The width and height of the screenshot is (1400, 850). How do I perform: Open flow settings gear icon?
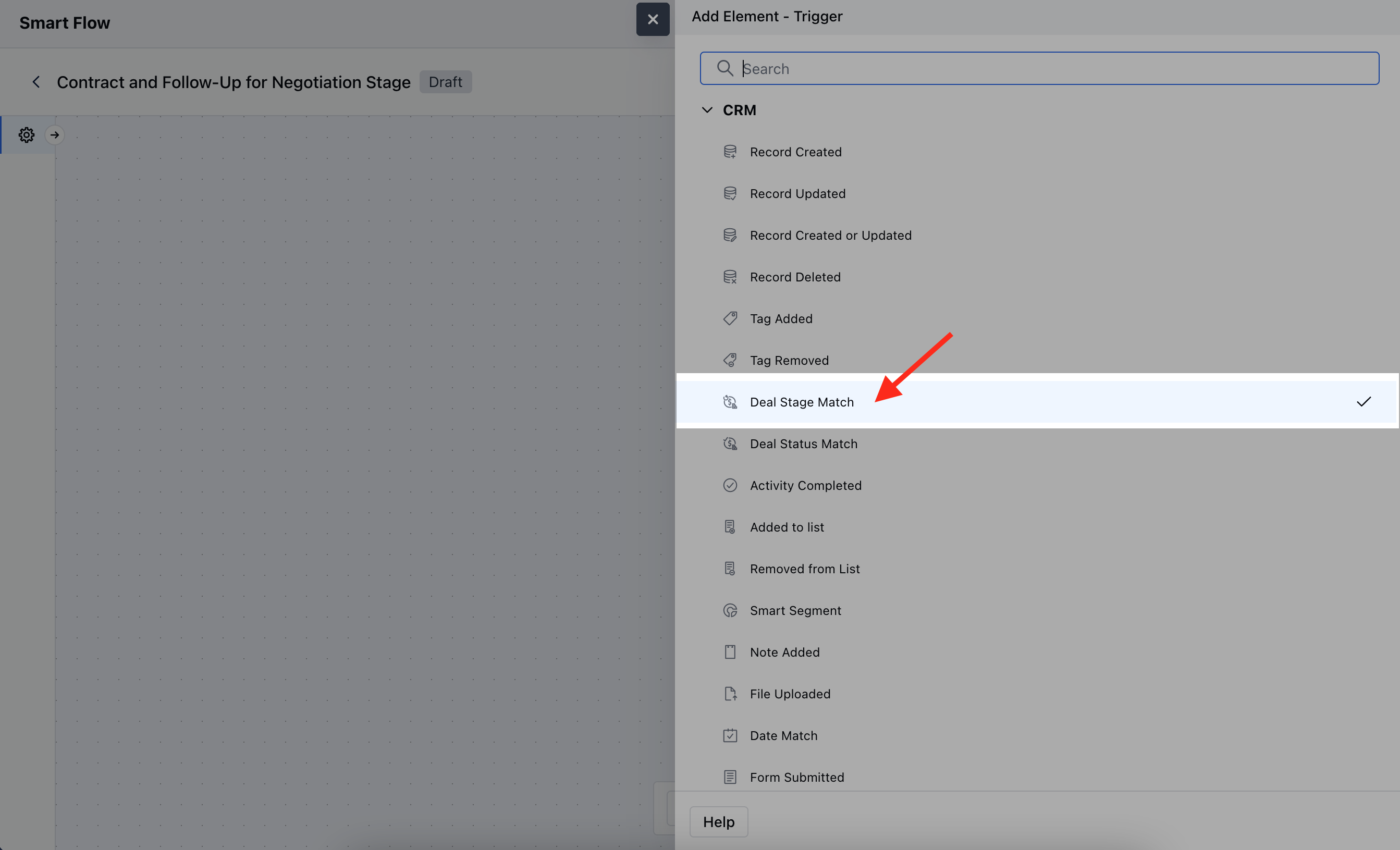click(x=26, y=134)
